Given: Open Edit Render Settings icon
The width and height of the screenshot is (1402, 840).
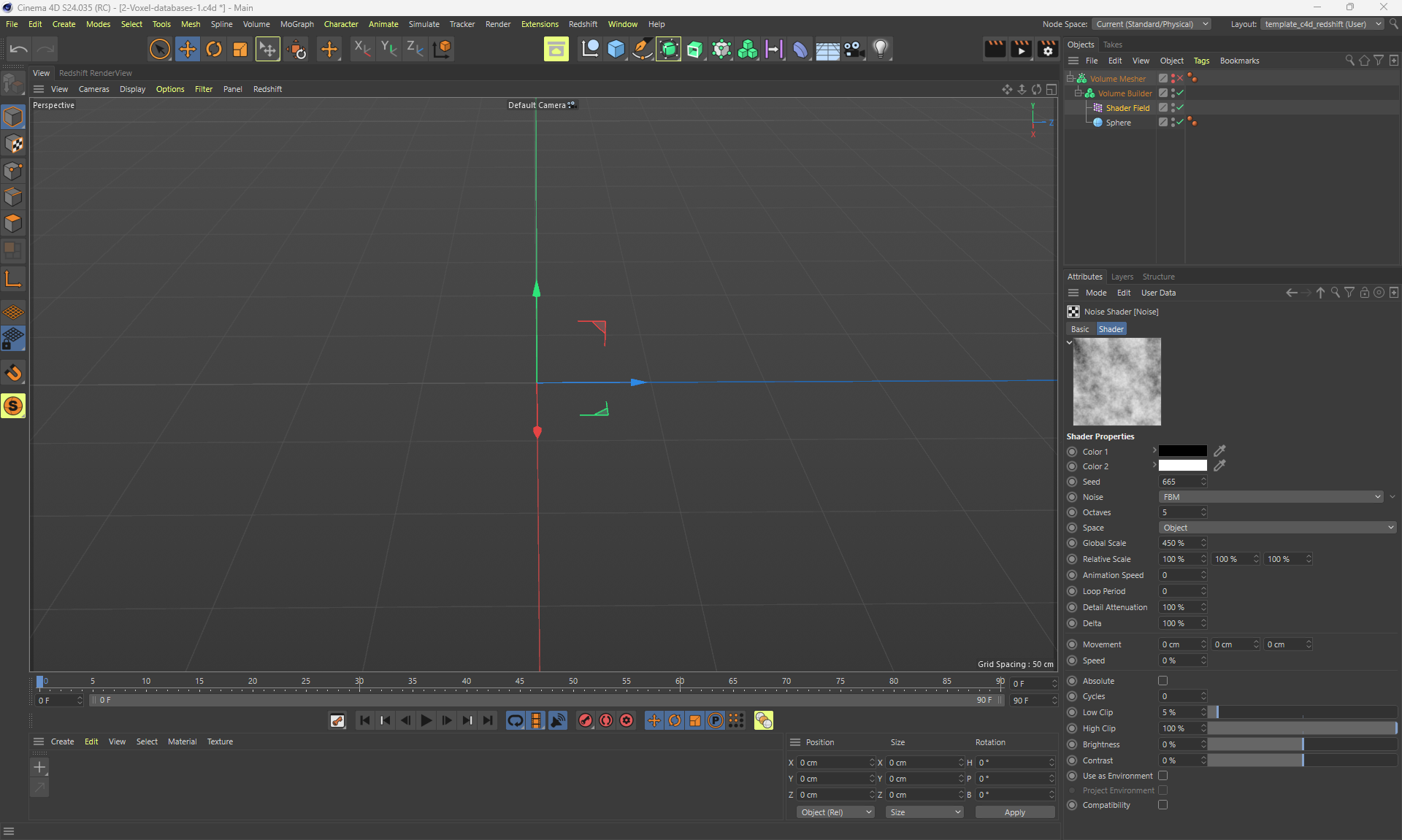Looking at the screenshot, I should [1048, 49].
